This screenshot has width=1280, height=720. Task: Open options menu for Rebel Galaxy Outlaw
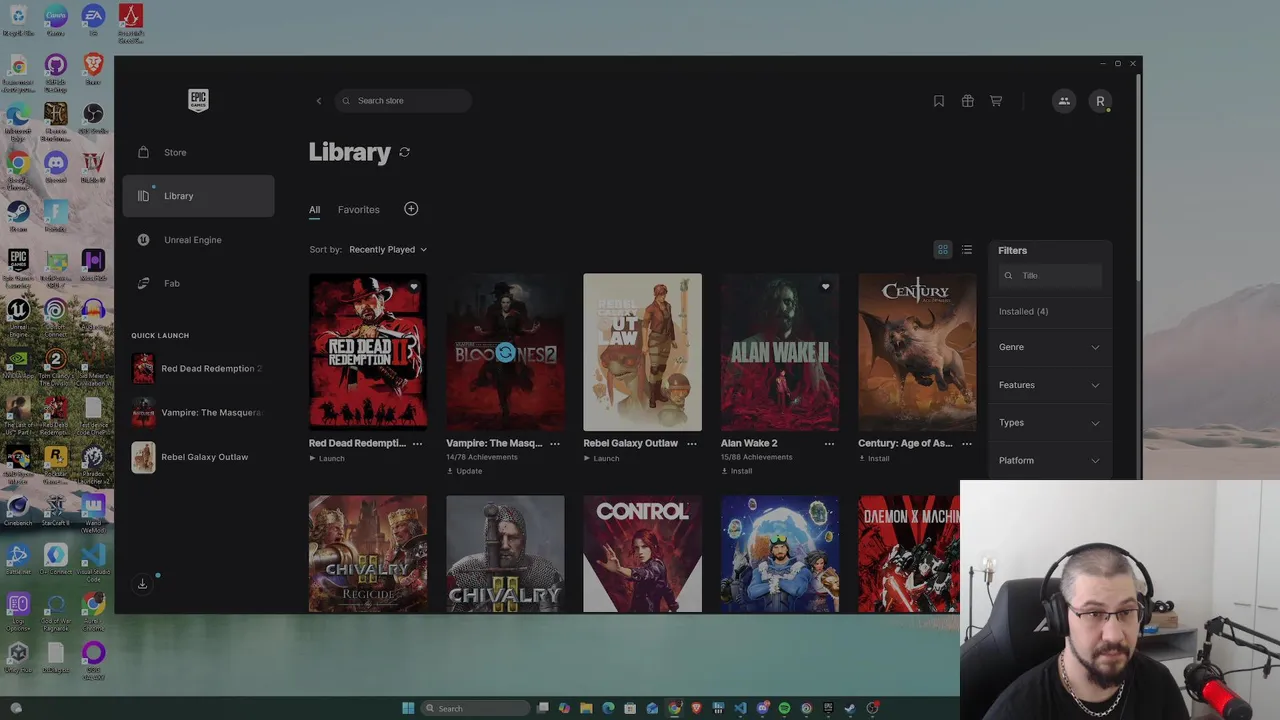(692, 443)
